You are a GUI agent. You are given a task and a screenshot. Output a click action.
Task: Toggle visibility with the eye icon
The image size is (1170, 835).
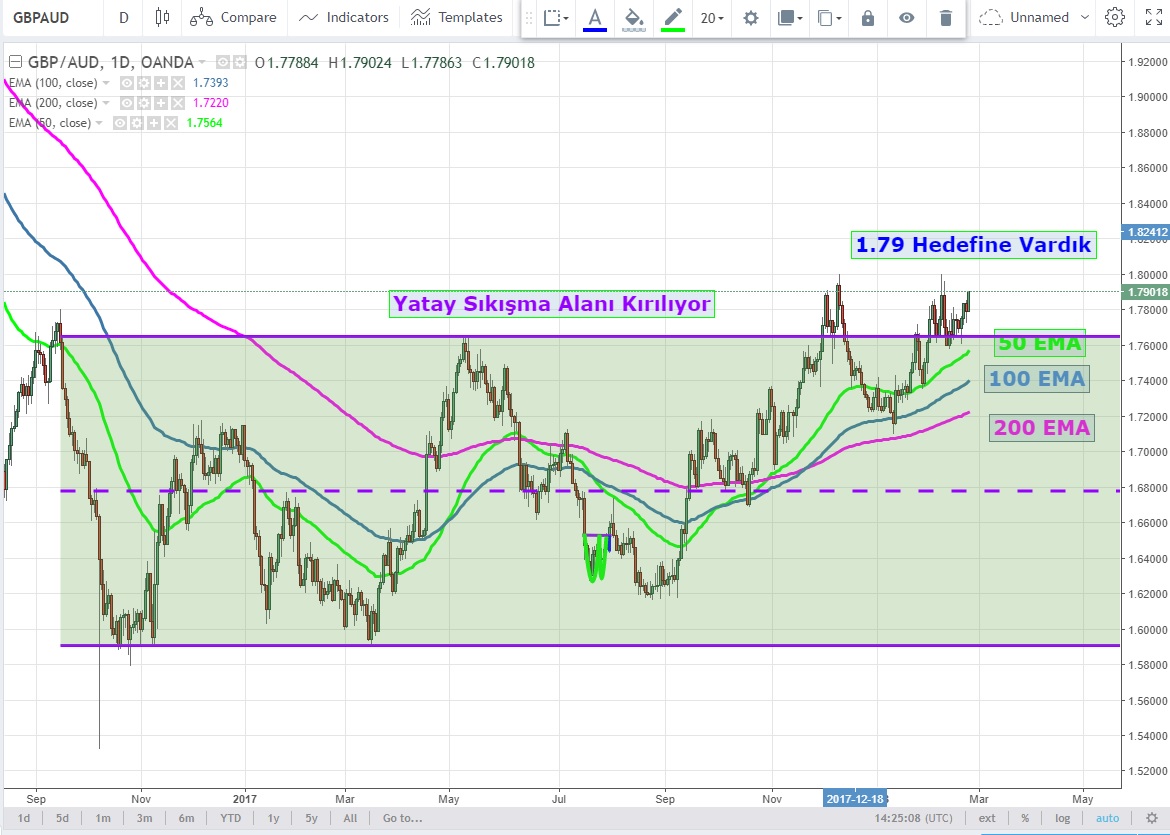point(907,18)
